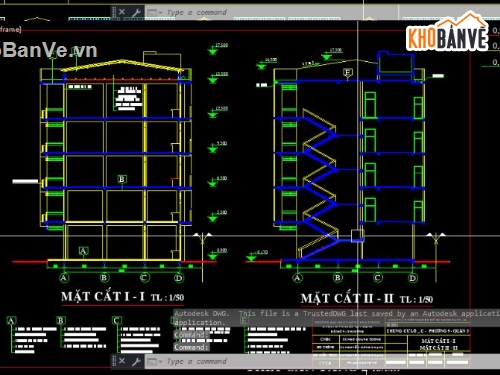Open Customize wrench on lower command line
Image resolution: width=500 pixels, height=375 pixels.
click(136, 362)
